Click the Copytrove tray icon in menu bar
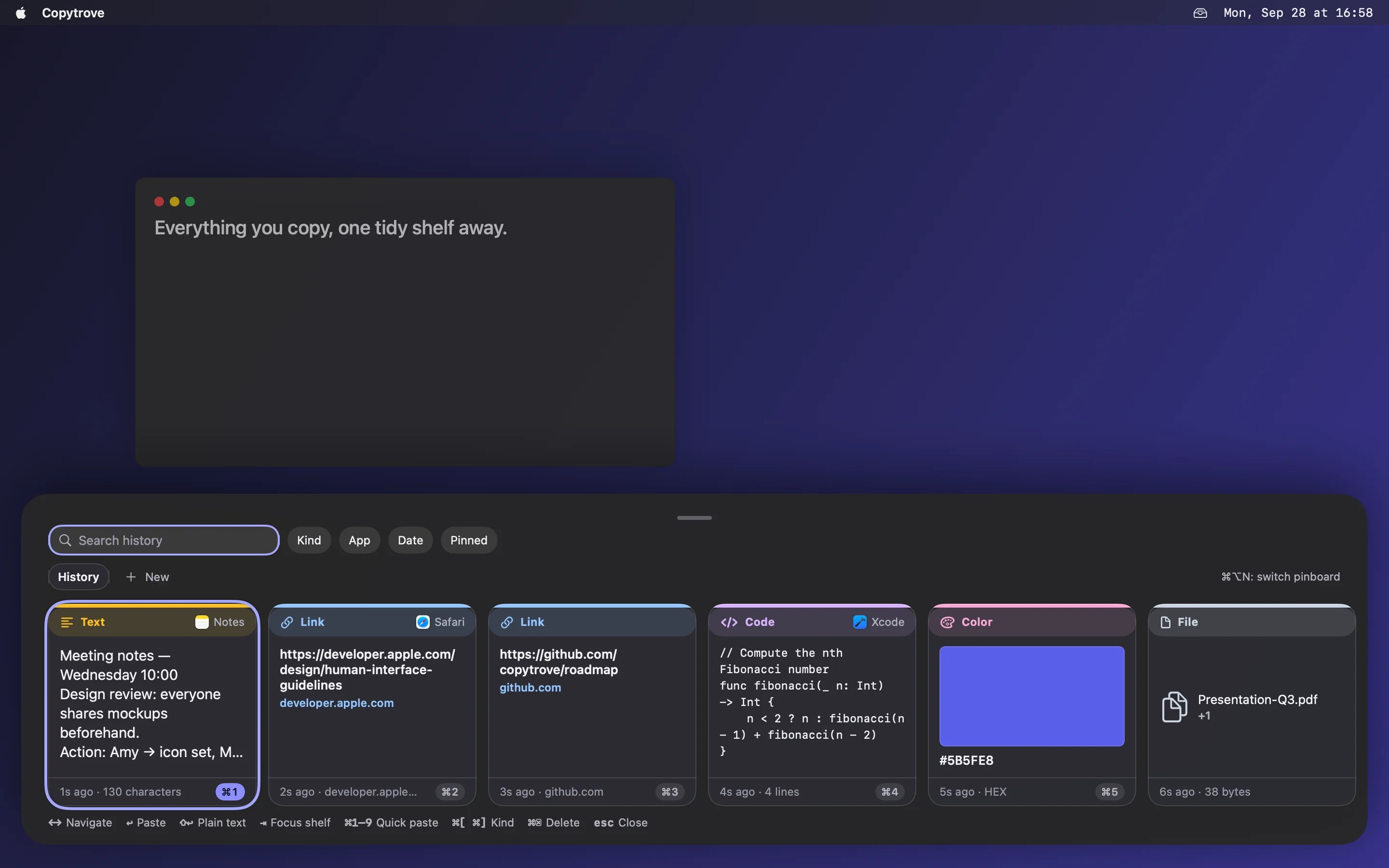Viewport: 1389px width, 868px height. (x=1200, y=13)
